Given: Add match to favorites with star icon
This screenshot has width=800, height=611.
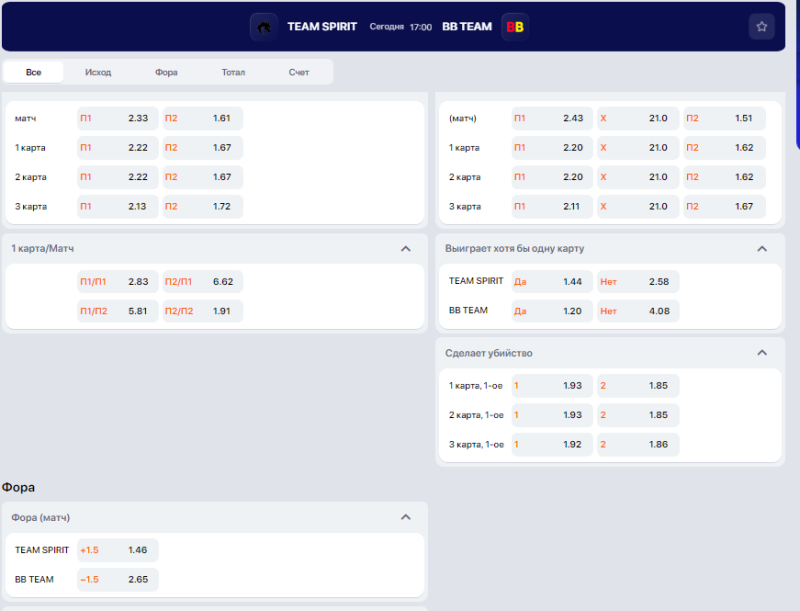Looking at the screenshot, I should tap(761, 27).
